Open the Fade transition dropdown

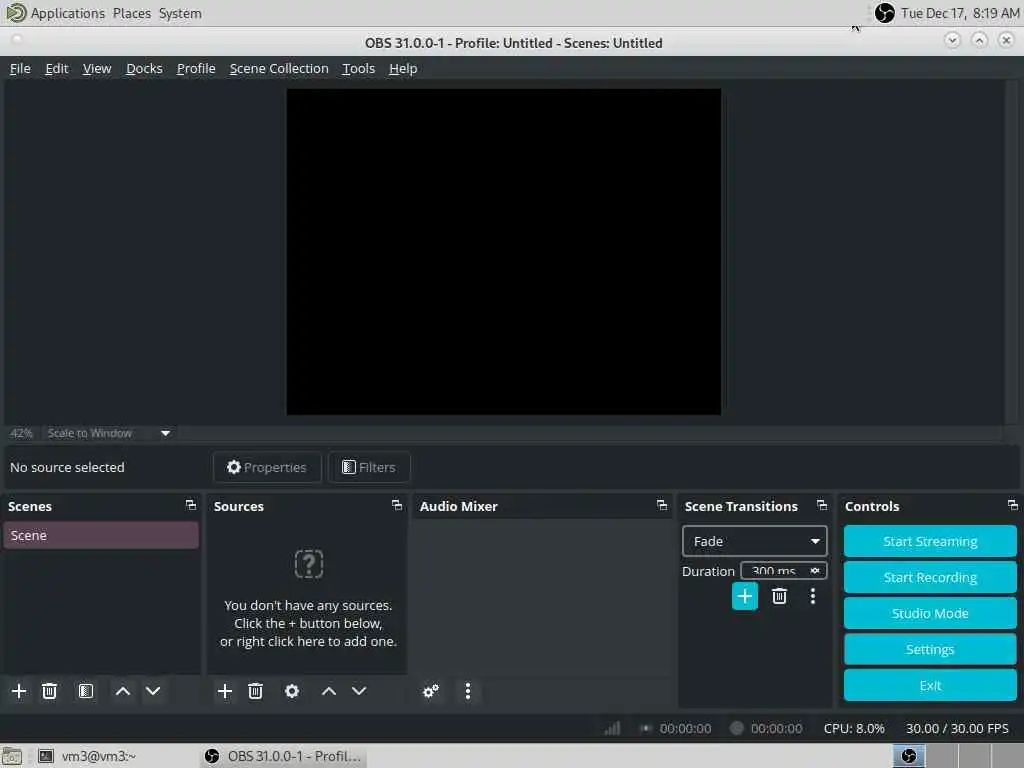tap(754, 541)
